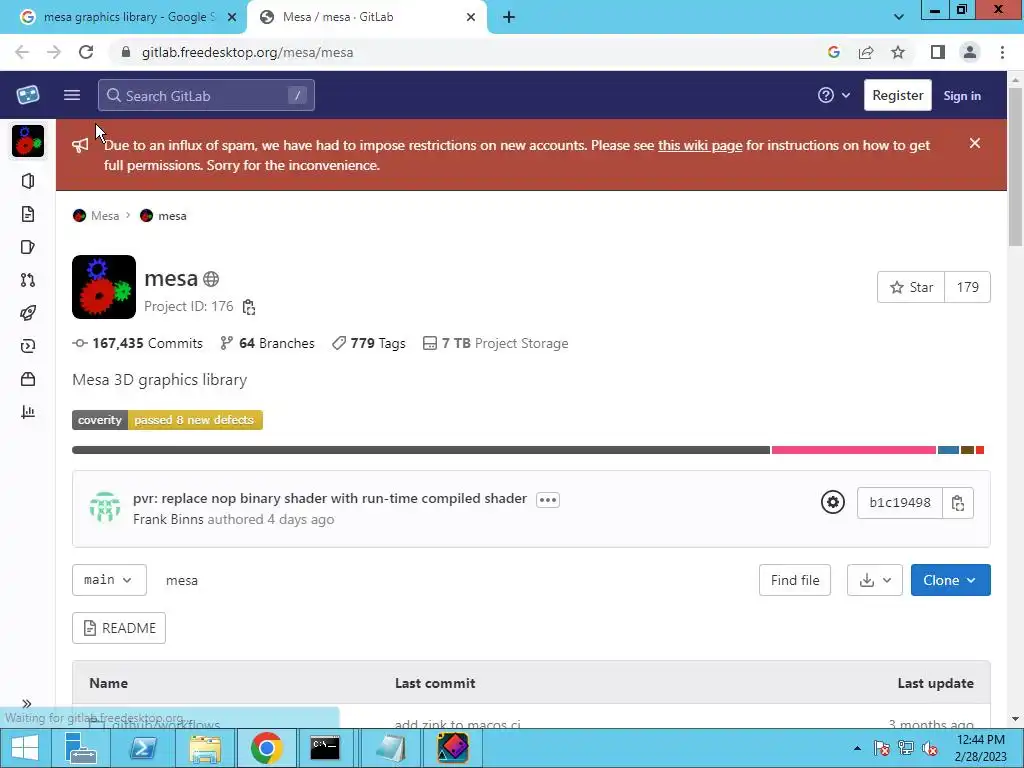This screenshot has height=768, width=1024.
Task: Open the hamburger navigation menu
Action: 72,95
